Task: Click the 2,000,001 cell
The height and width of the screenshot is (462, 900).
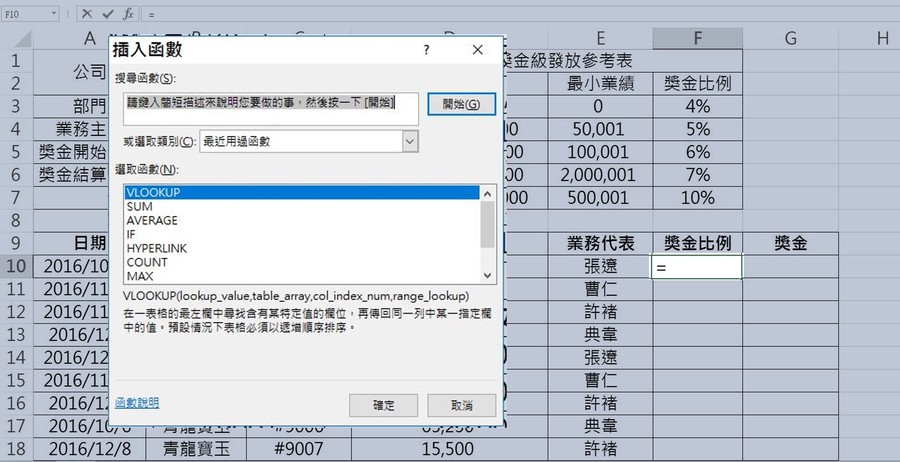Action: point(600,175)
